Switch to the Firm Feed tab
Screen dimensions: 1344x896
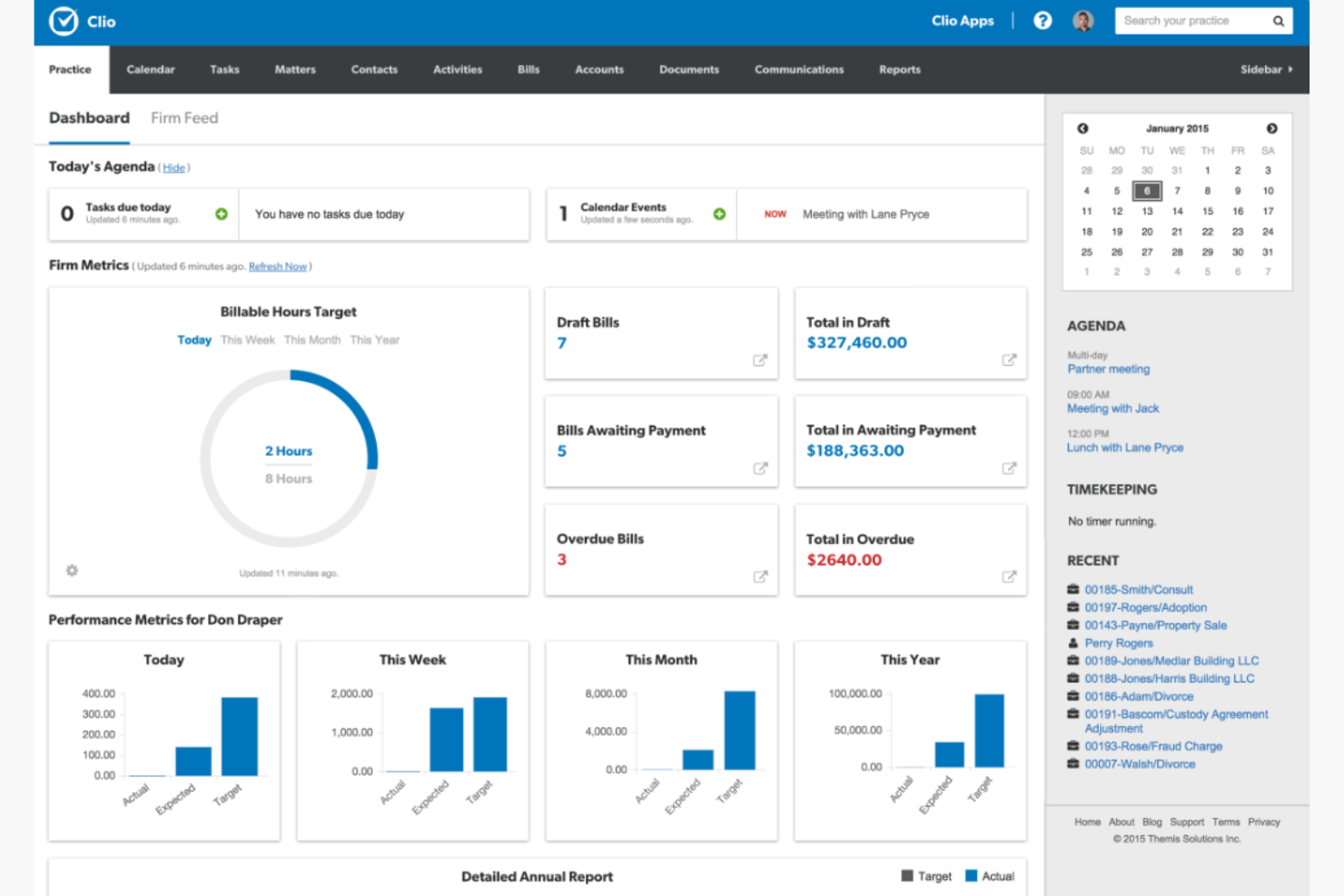point(184,118)
